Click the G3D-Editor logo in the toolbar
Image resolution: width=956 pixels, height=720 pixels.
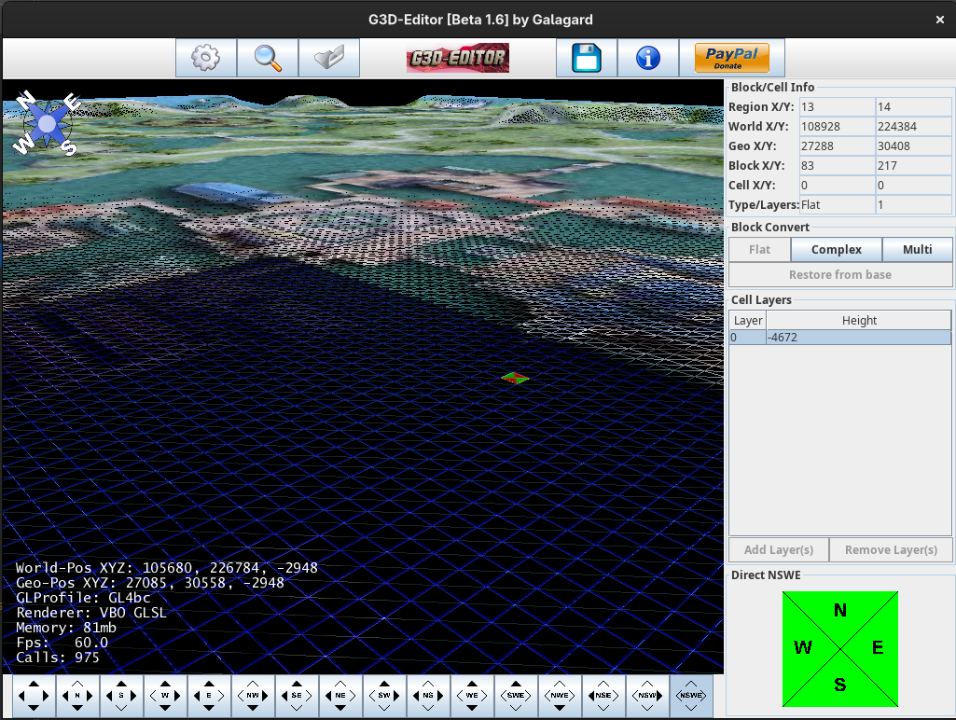pyautogui.click(x=457, y=57)
